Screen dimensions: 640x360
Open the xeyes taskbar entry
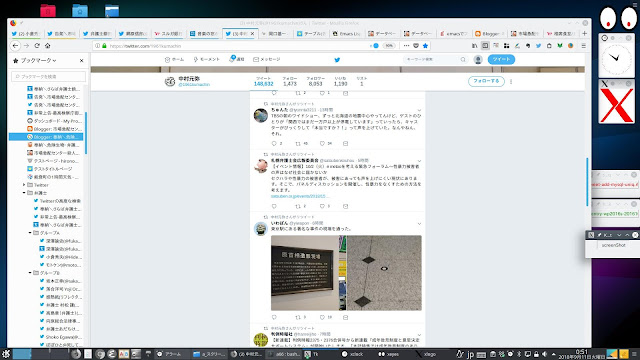(389, 354)
